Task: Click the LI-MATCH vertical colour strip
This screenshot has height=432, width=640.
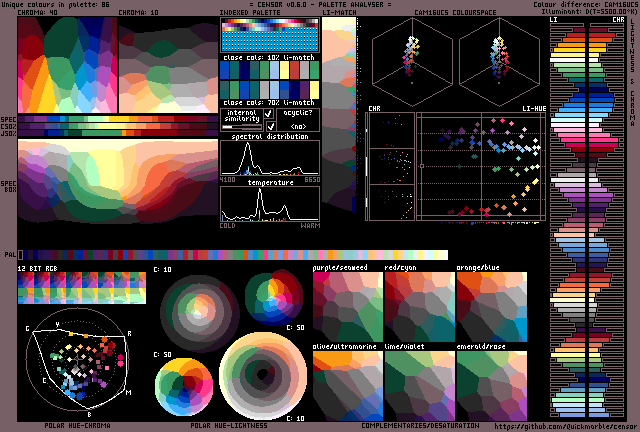Action: (339, 115)
